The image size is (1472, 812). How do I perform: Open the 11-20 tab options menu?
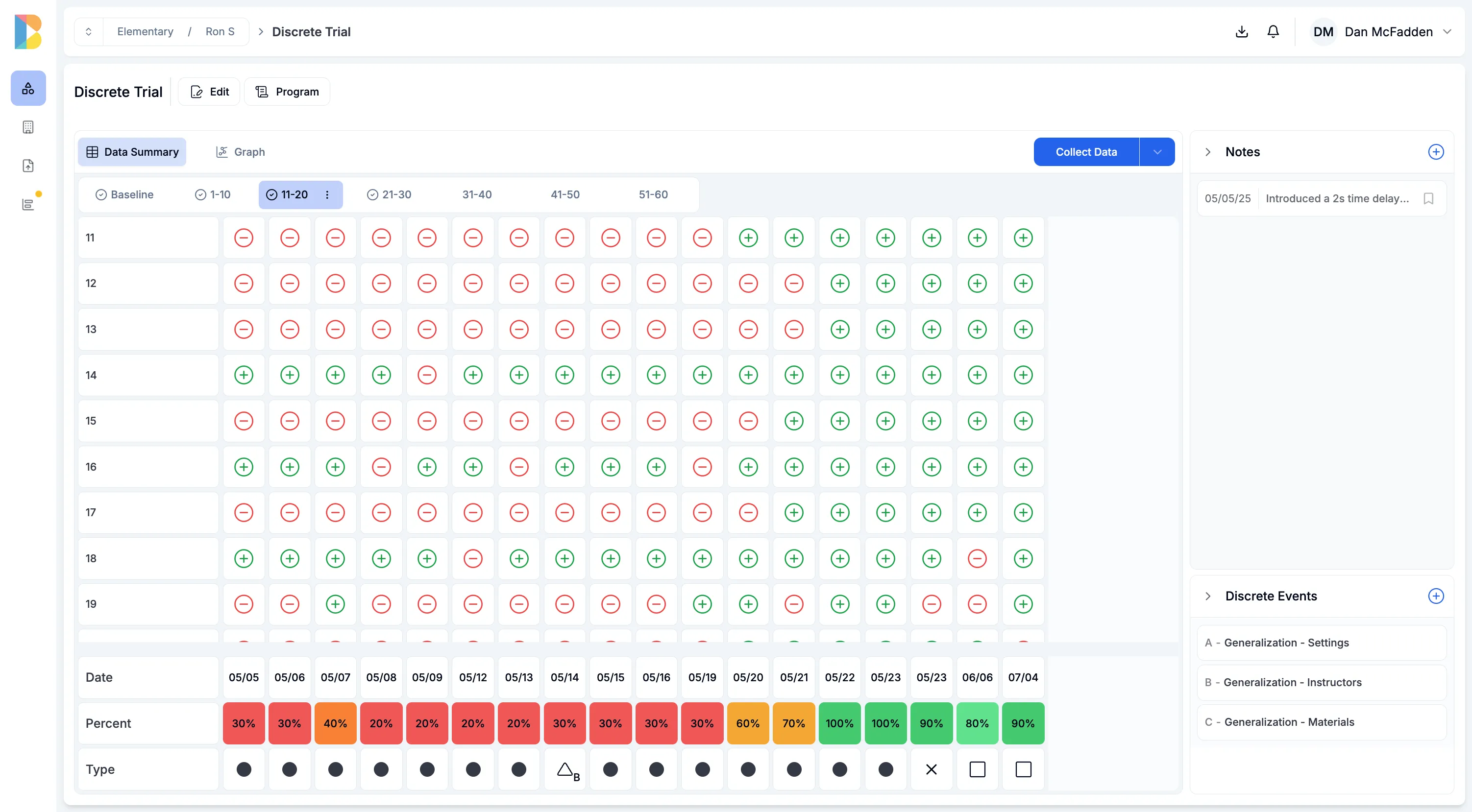click(327, 195)
